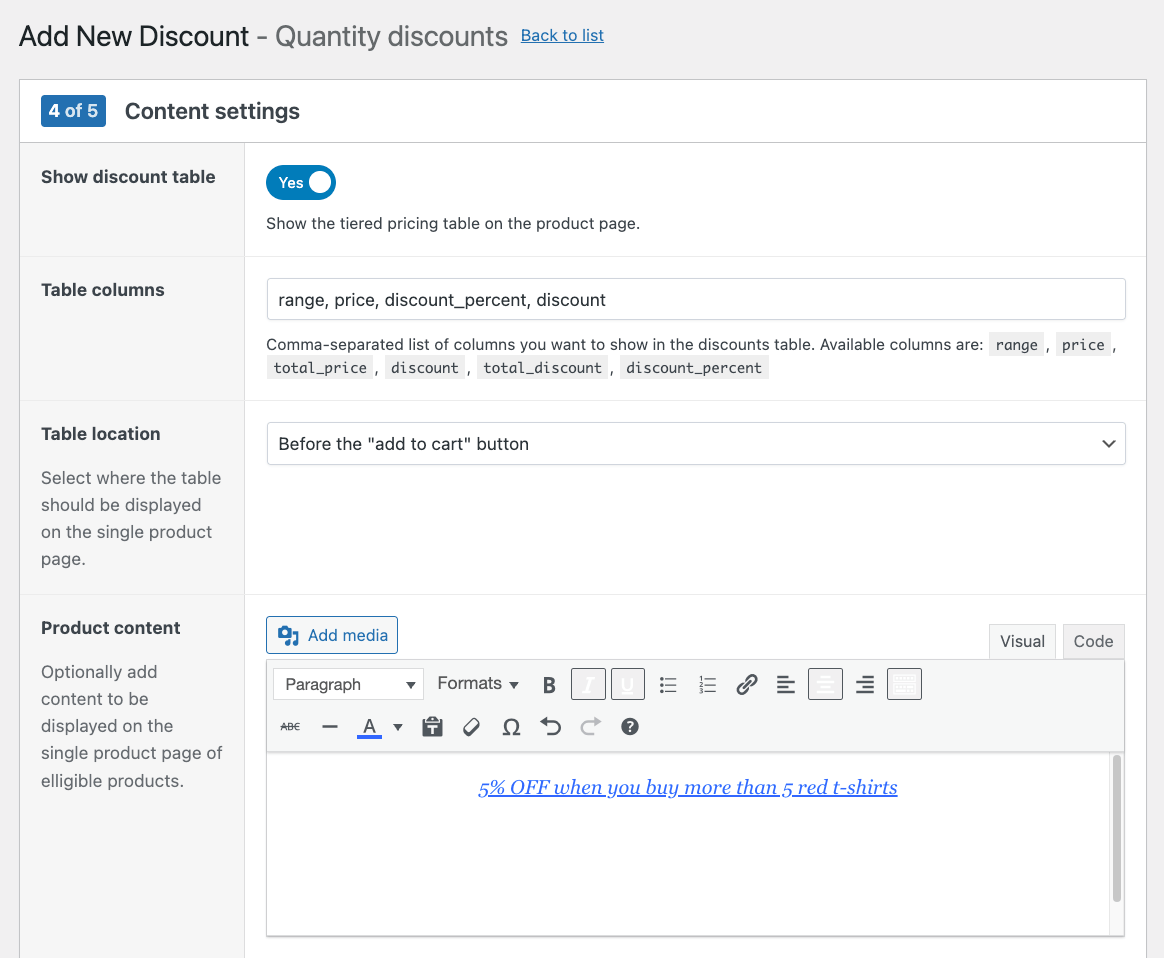1164x958 pixels.
Task: Insert a bulleted list
Action: 668,684
